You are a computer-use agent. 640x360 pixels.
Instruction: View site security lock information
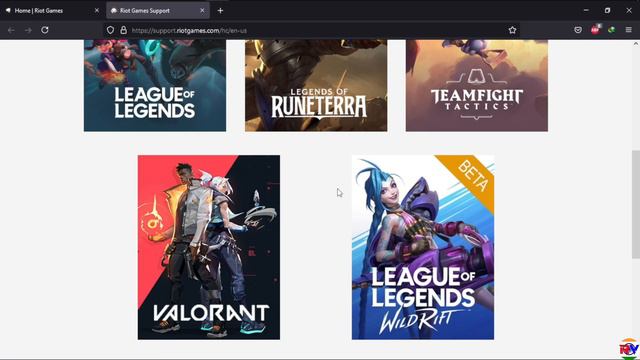[123, 30]
